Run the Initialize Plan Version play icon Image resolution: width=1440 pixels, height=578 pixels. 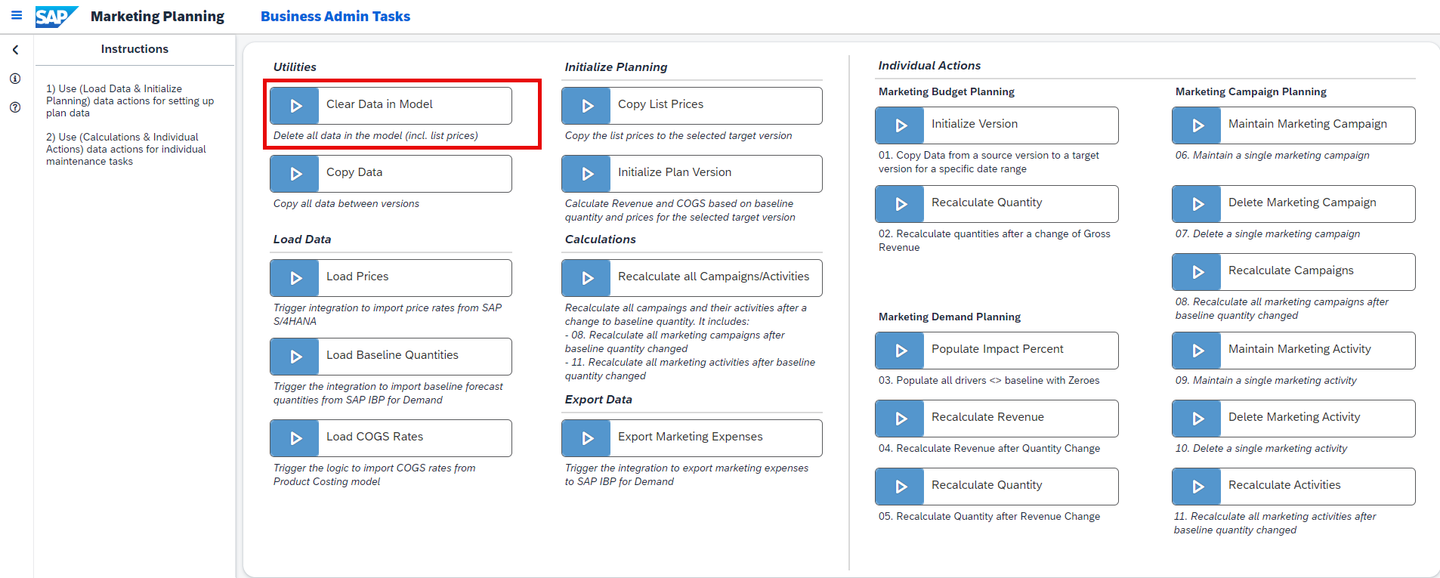(587, 173)
